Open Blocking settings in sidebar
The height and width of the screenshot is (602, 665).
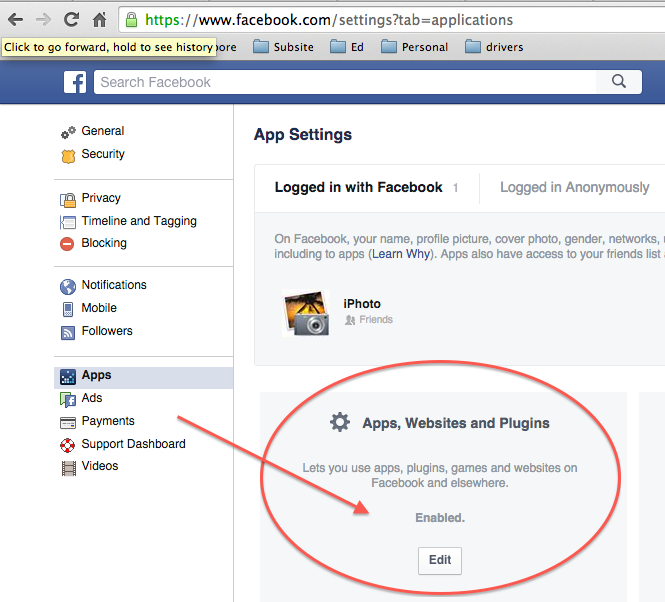104,243
